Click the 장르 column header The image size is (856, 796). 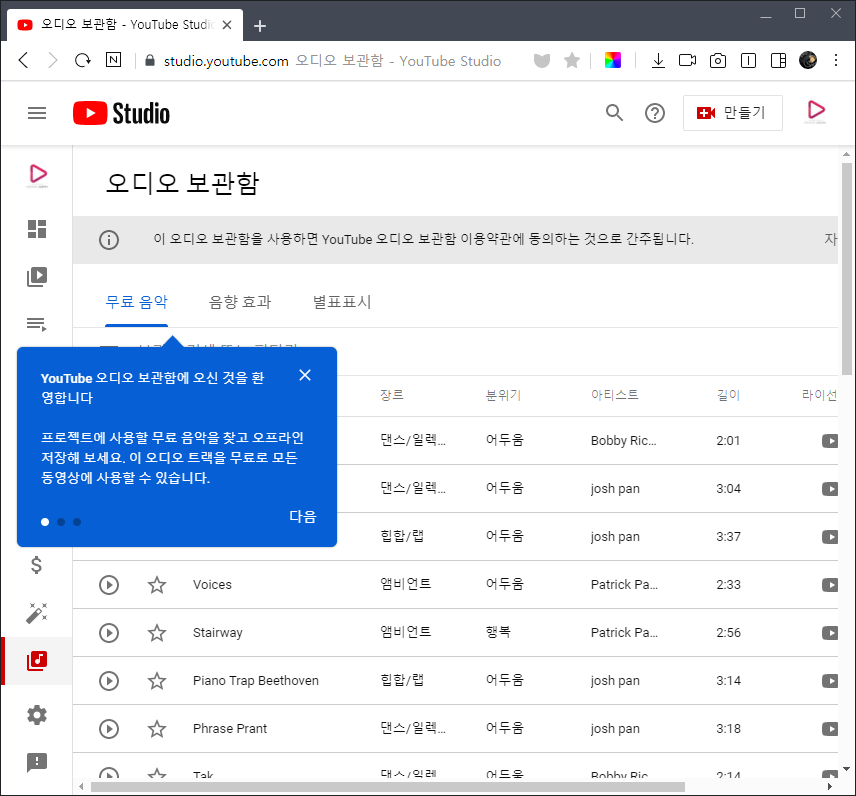392,395
